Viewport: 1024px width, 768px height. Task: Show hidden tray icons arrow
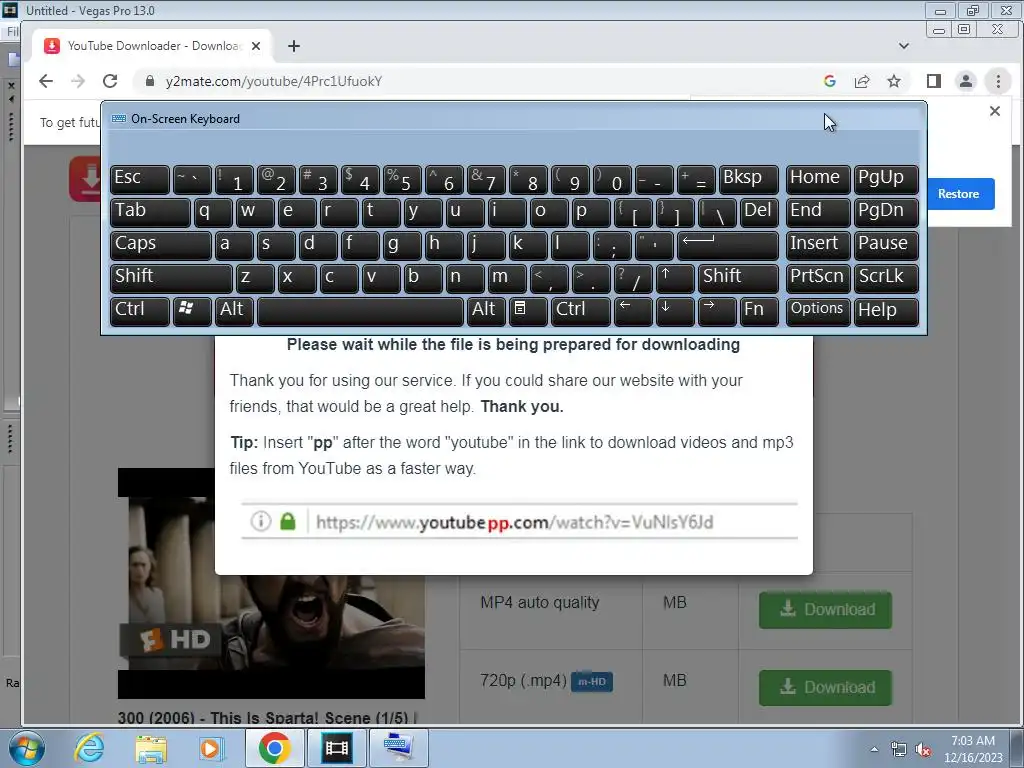(874, 749)
